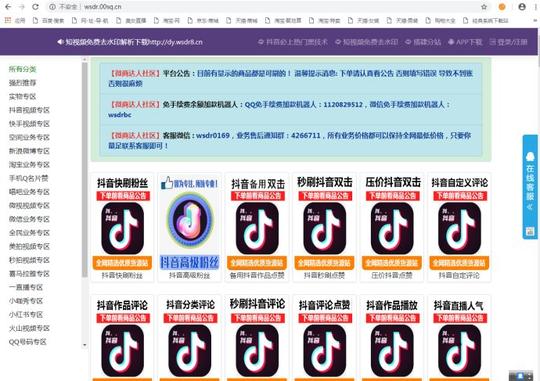Screen dimensions: 540x381
Task: Select 小咖秀专区 category
Action: (26, 301)
